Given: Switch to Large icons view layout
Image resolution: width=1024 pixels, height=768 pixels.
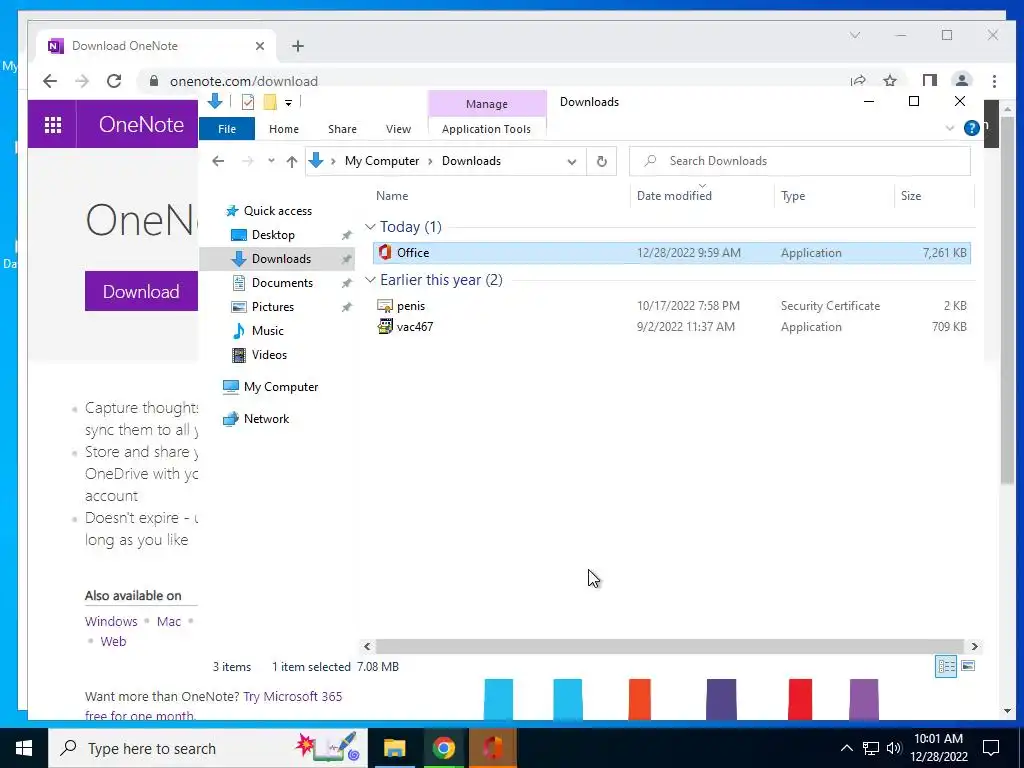Looking at the screenshot, I should click(x=968, y=666).
